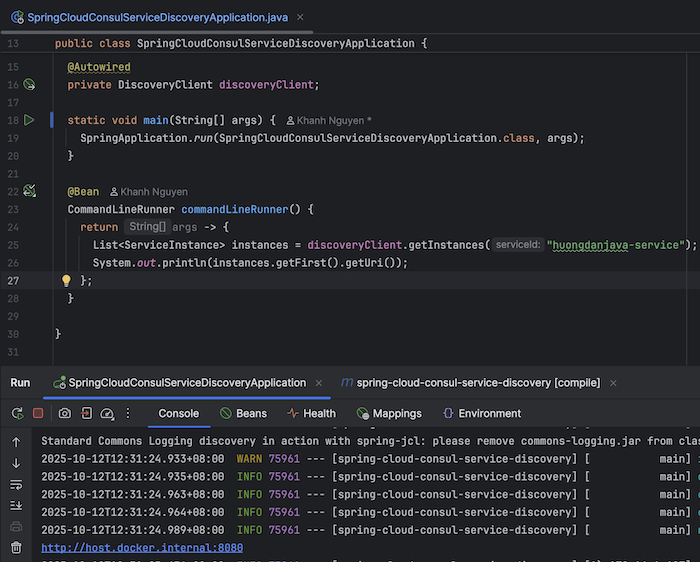Rerun the SpringCloudConsulServiceDiscoveryApplication
Viewport: 700px width, 562px height.
(x=17, y=413)
